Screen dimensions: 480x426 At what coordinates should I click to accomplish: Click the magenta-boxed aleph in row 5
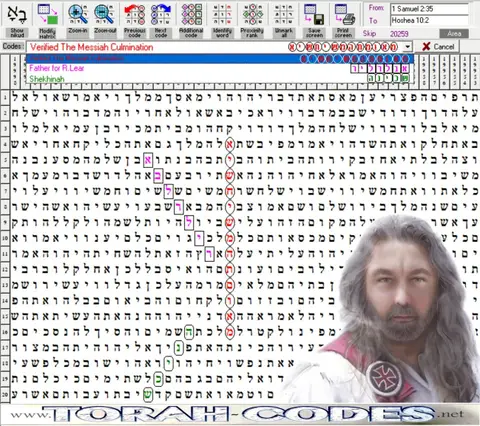[148, 160]
